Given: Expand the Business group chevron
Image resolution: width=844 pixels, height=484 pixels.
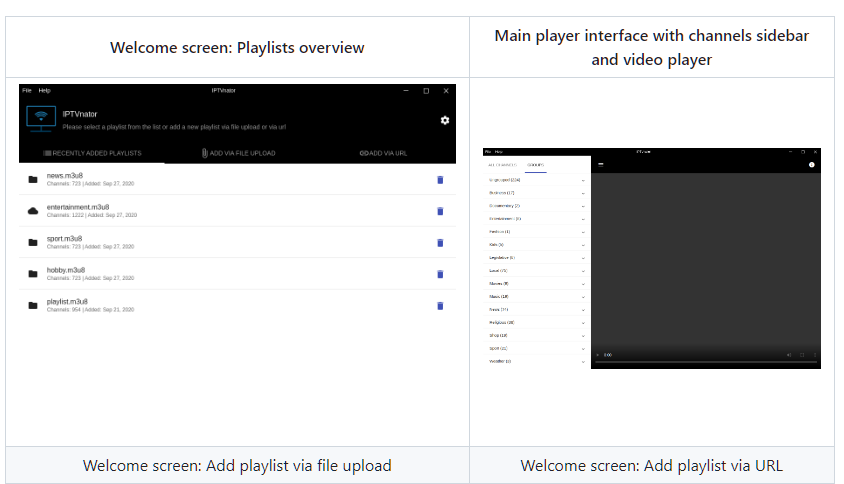Looking at the screenshot, I should click(x=583, y=193).
